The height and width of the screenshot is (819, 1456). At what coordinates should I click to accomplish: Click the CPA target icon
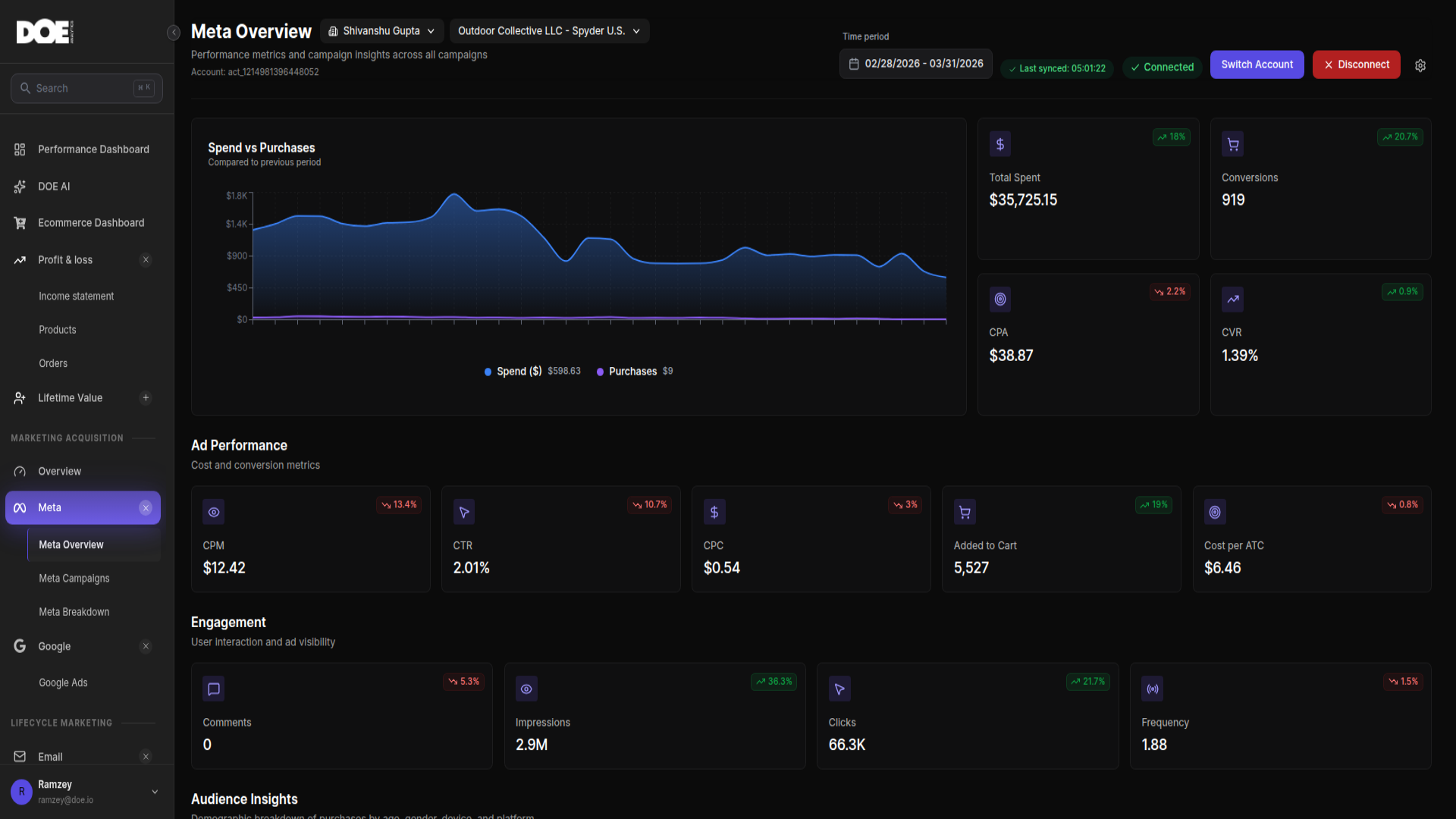pyautogui.click(x=1000, y=300)
